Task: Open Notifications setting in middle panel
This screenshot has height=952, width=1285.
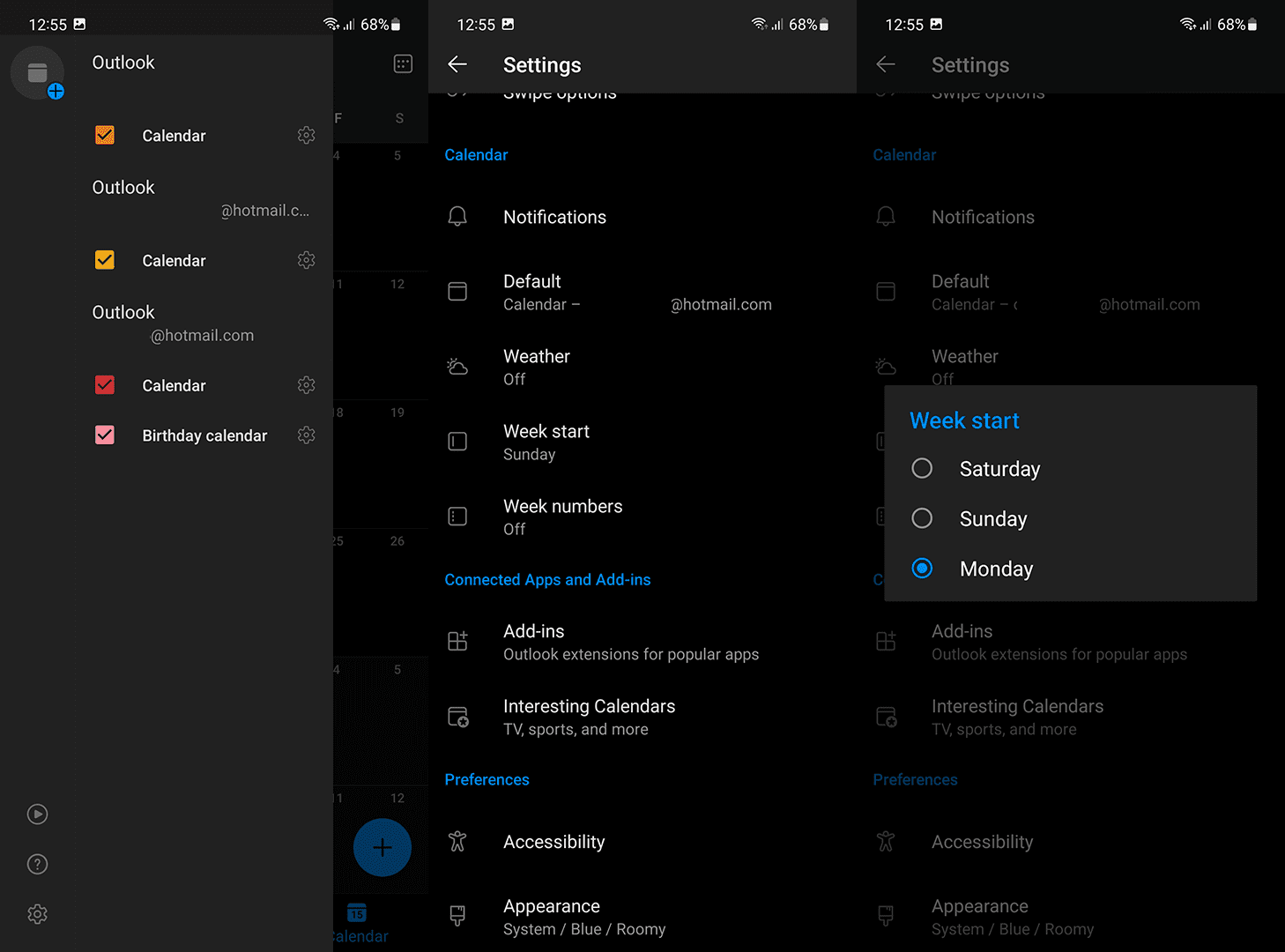Action: pyautogui.click(x=642, y=217)
